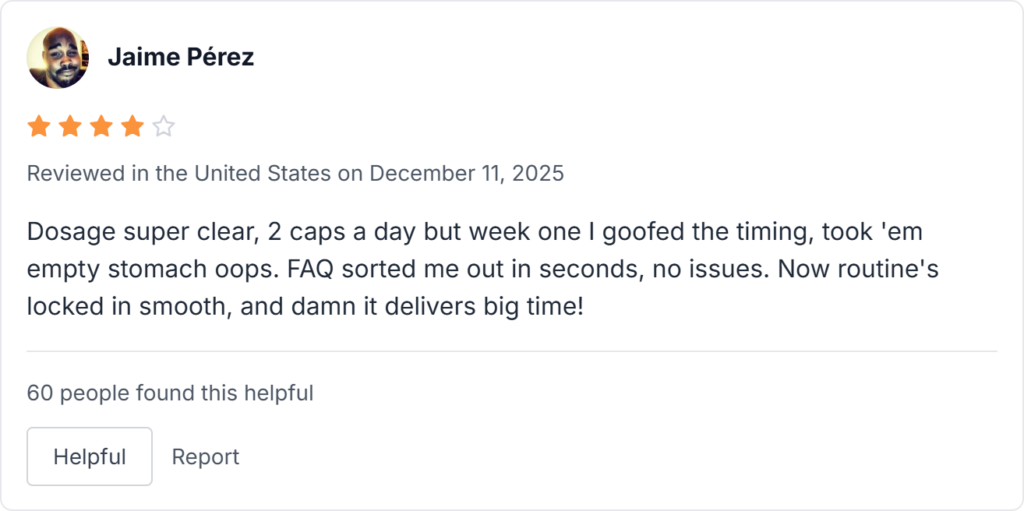Screen dimensions: 1024x511
Task: Click Jaime Pérez's profile avatar
Action: click(57, 57)
